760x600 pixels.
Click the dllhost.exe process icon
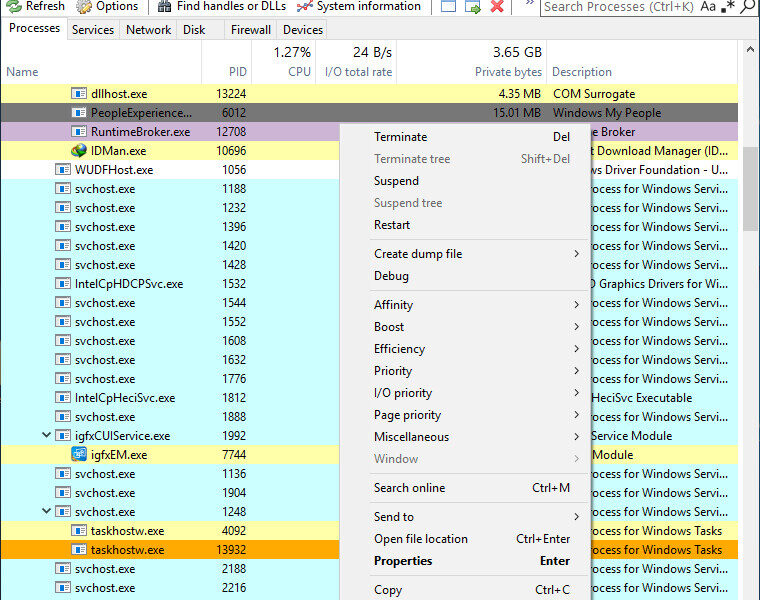coord(79,93)
